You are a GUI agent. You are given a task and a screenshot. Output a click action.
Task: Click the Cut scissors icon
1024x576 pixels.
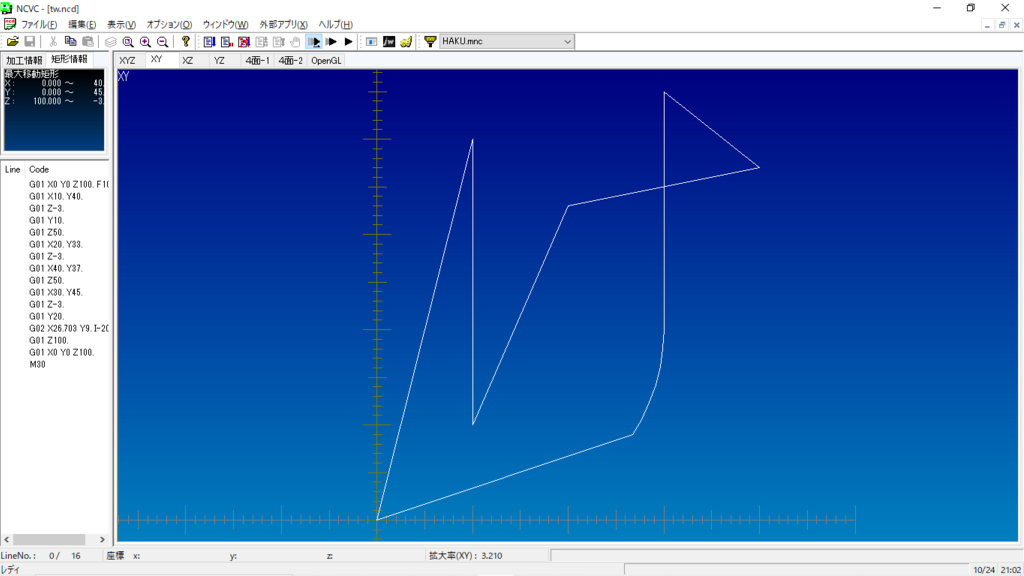(x=54, y=42)
